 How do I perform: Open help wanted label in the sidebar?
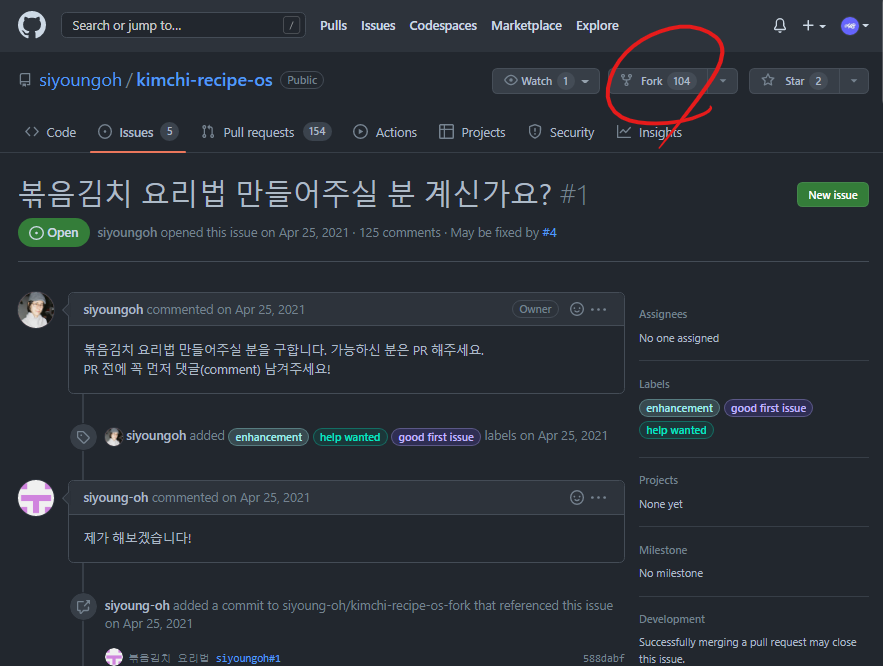pos(676,430)
